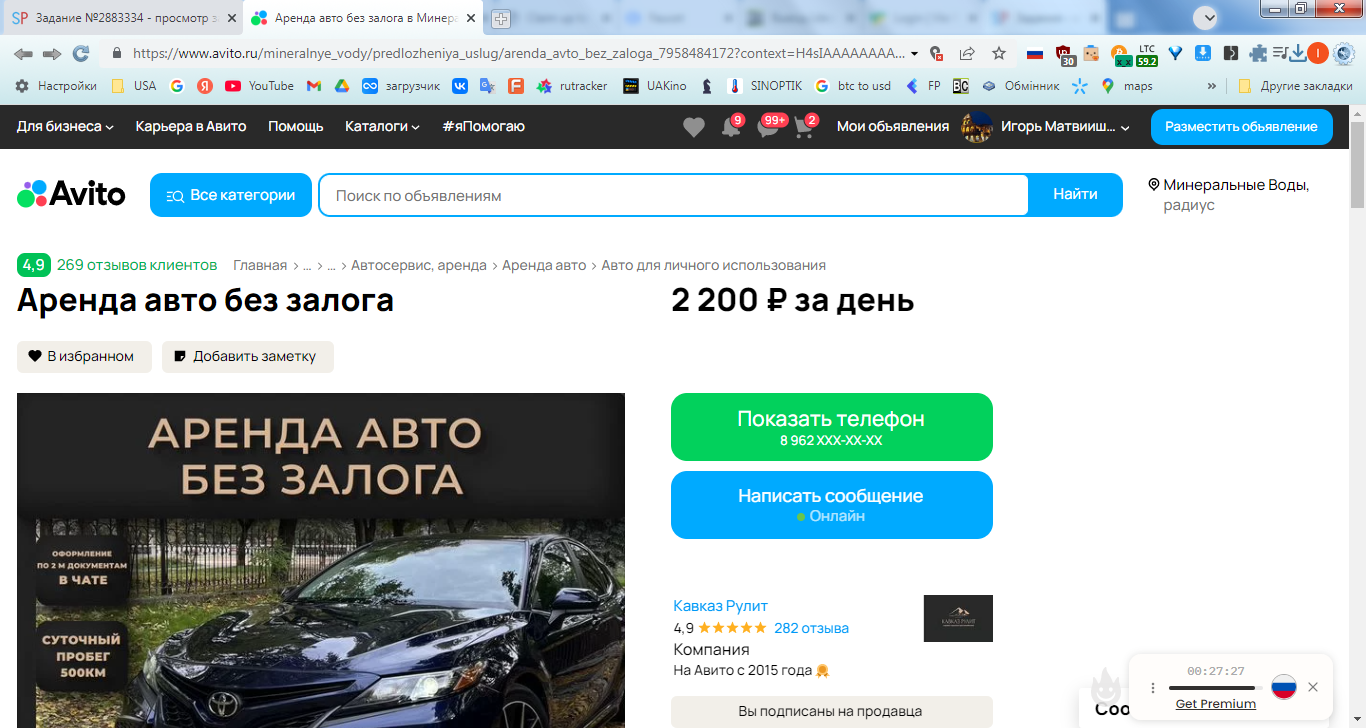Screen dimensions: 1366x728
Task: Open the tab search chevron button
Action: pyautogui.click(x=1207, y=17)
